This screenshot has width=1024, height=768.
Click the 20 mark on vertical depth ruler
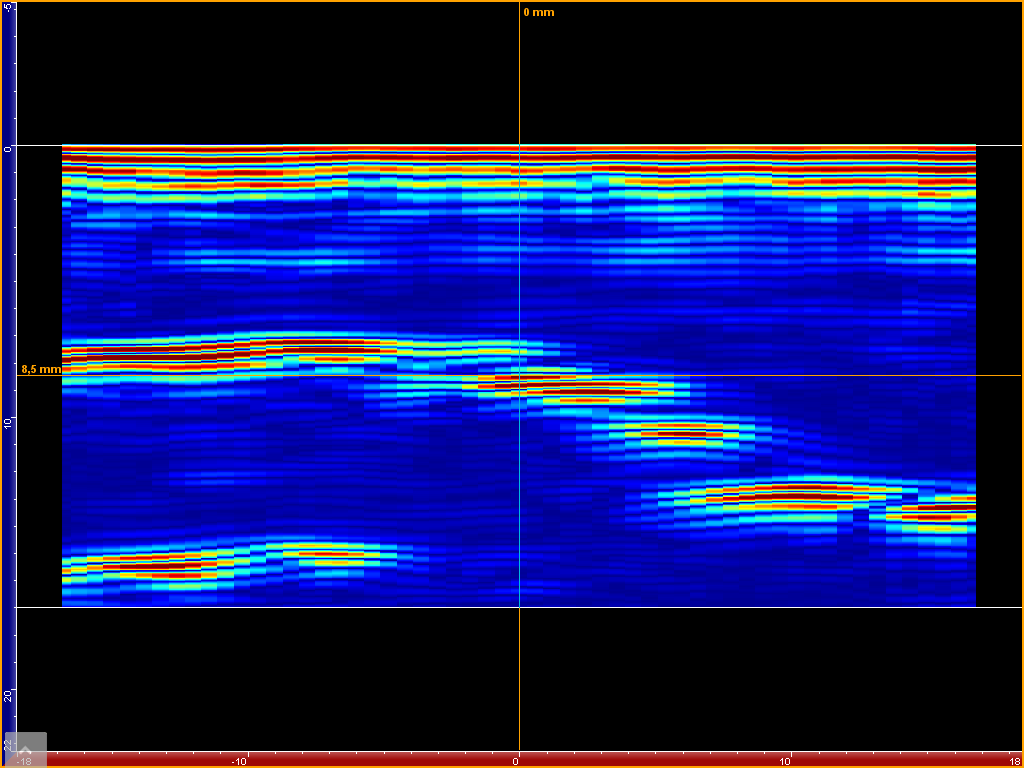click(8, 695)
